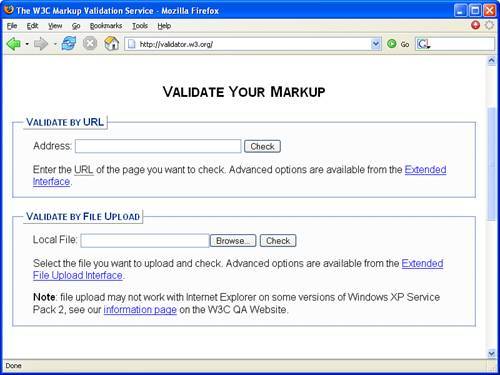Go to the Home page icon
This screenshot has height=375, width=500.
(111, 44)
